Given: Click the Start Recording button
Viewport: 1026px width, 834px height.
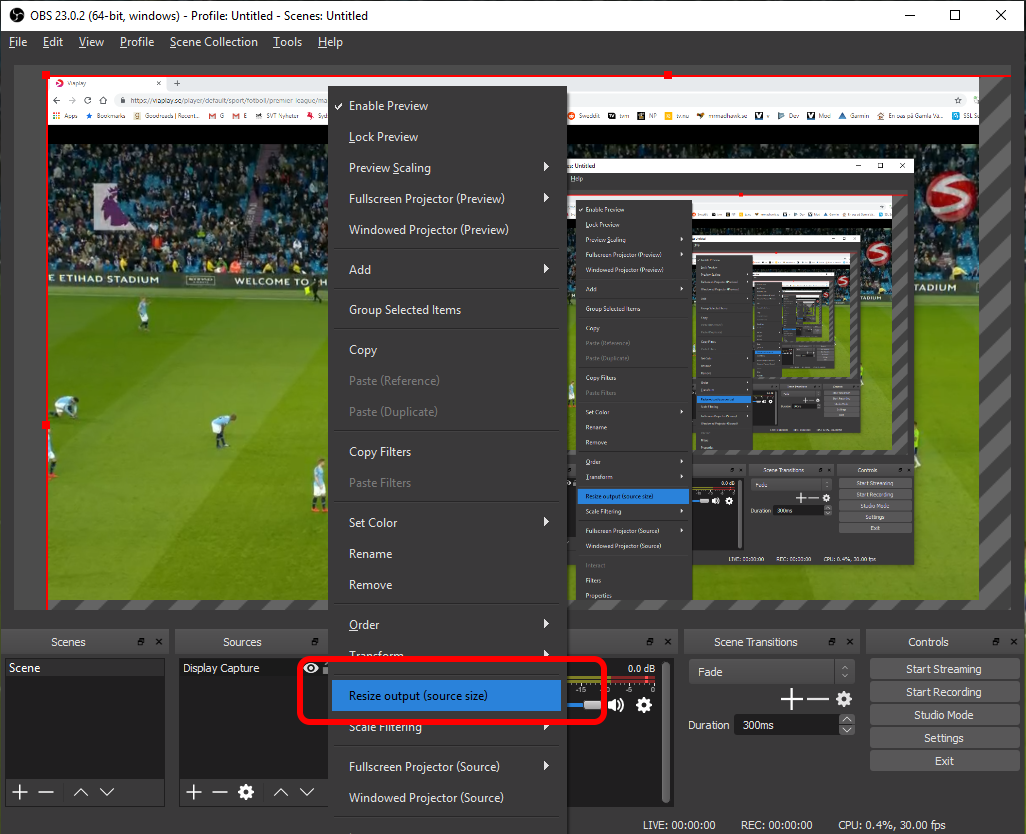Looking at the screenshot, I should (x=943, y=692).
